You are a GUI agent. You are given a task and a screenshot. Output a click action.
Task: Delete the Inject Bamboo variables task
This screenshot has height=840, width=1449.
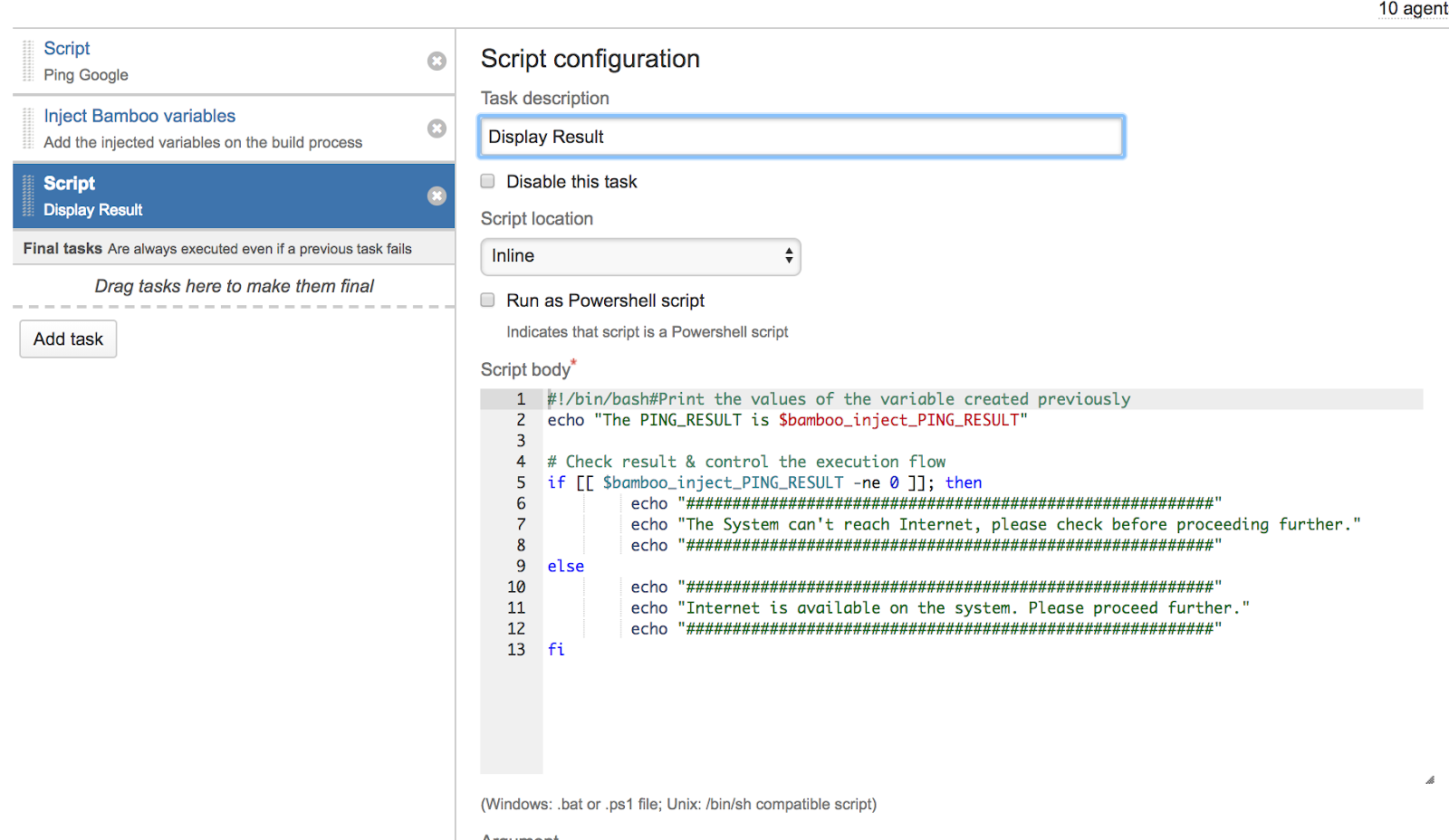[437, 129]
